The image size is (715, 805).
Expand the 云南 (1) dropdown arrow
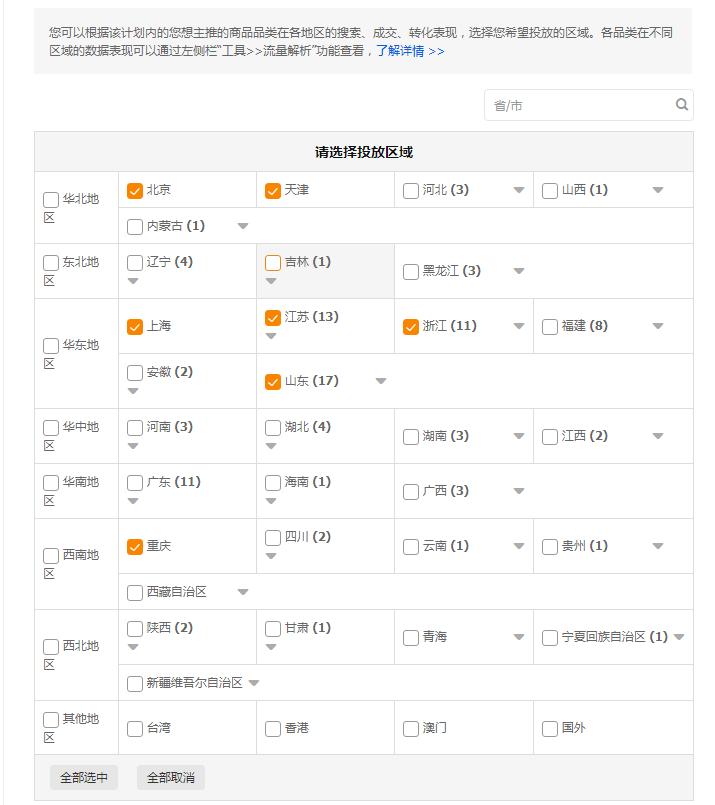(x=519, y=546)
